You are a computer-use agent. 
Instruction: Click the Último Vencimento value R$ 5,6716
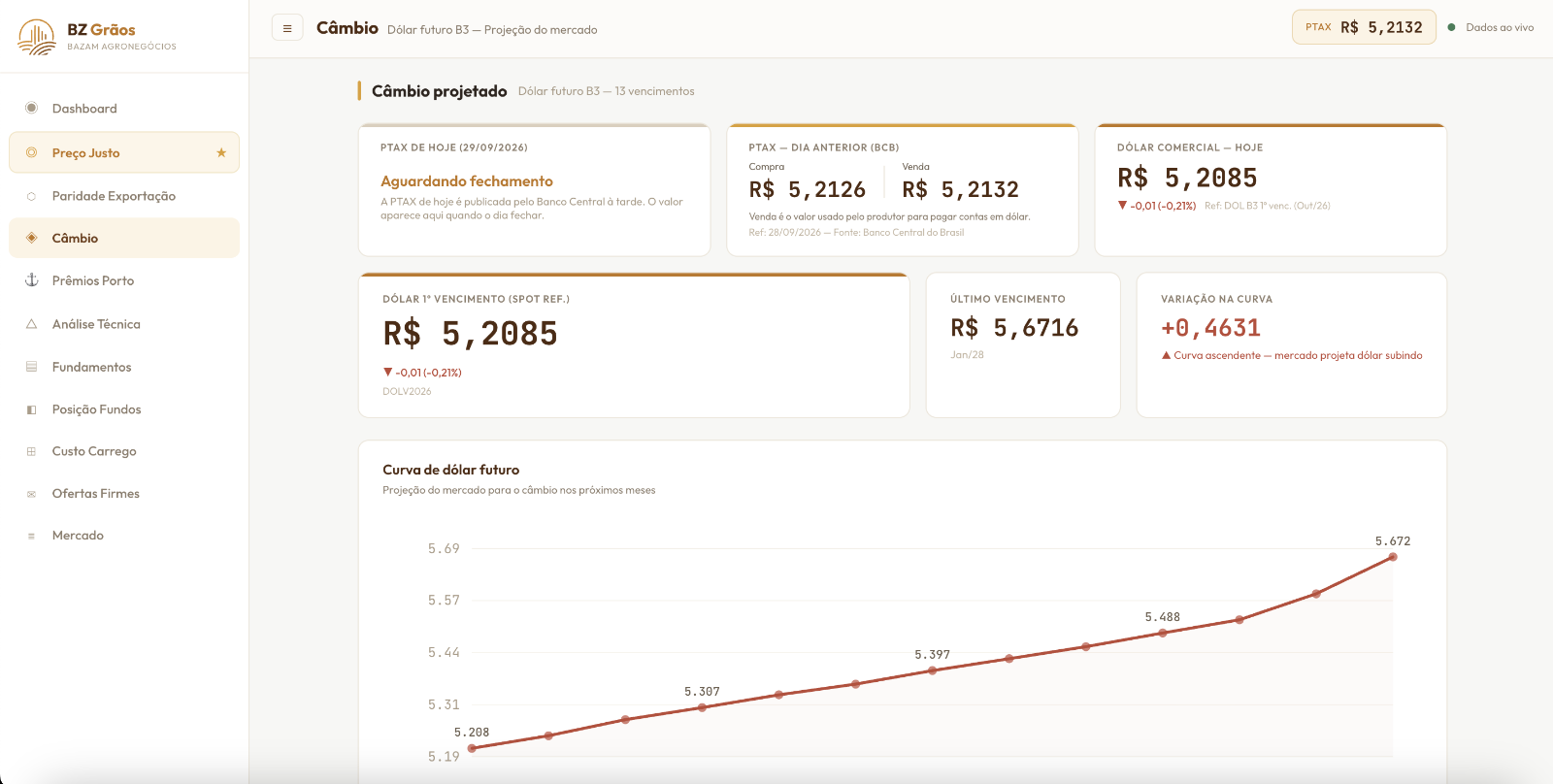pos(1014,328)
